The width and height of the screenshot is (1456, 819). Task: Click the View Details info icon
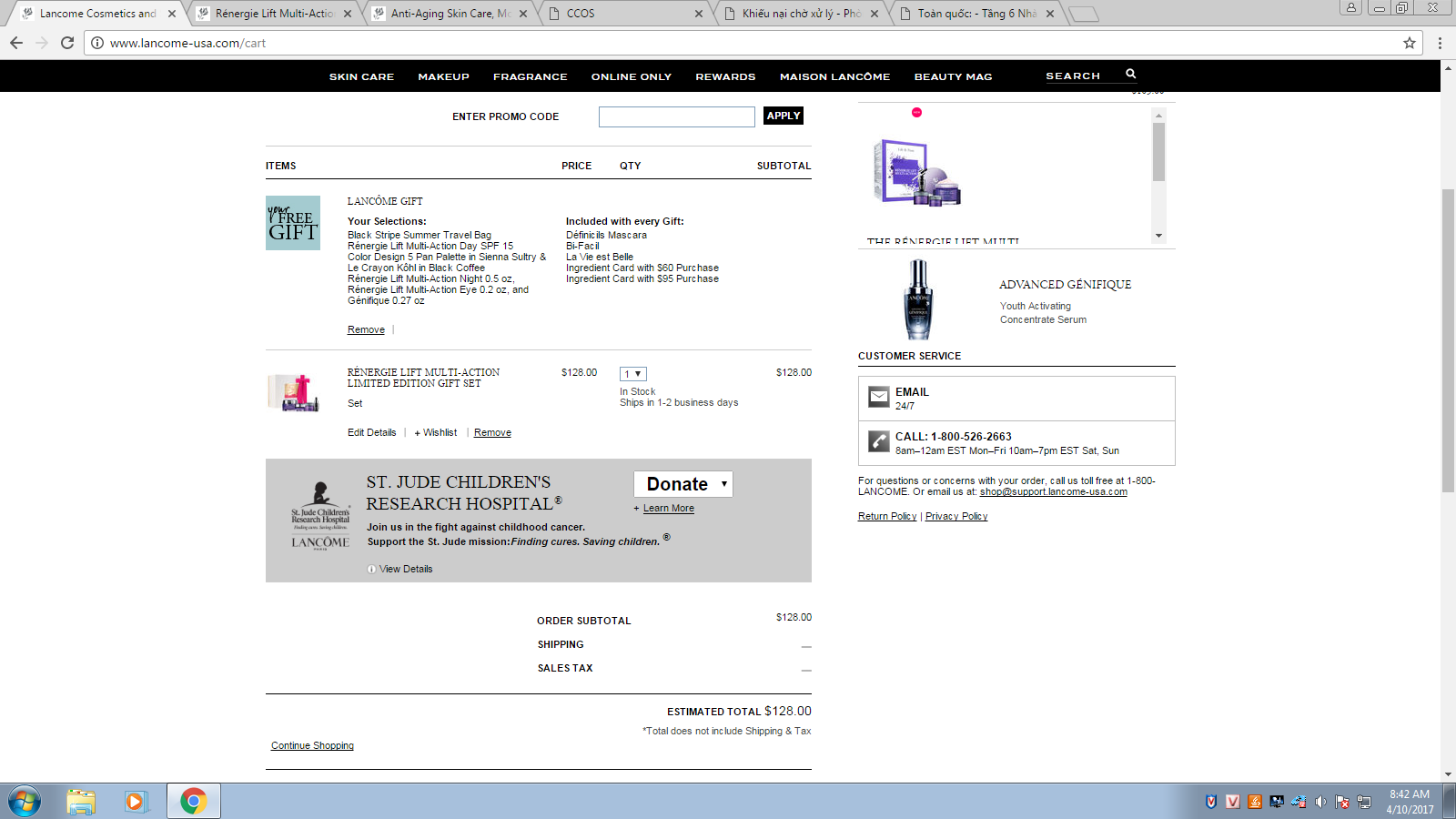click(371, 570)
